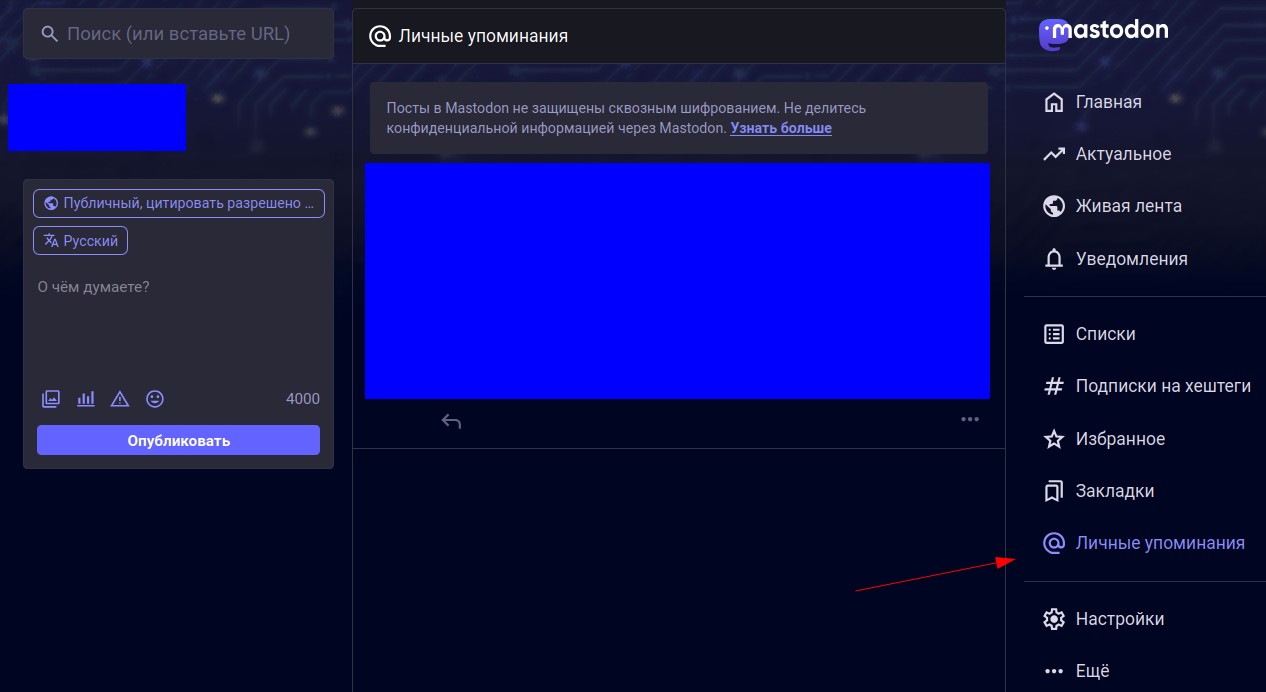Open "Уведомления" notifications

[1130, 259]
